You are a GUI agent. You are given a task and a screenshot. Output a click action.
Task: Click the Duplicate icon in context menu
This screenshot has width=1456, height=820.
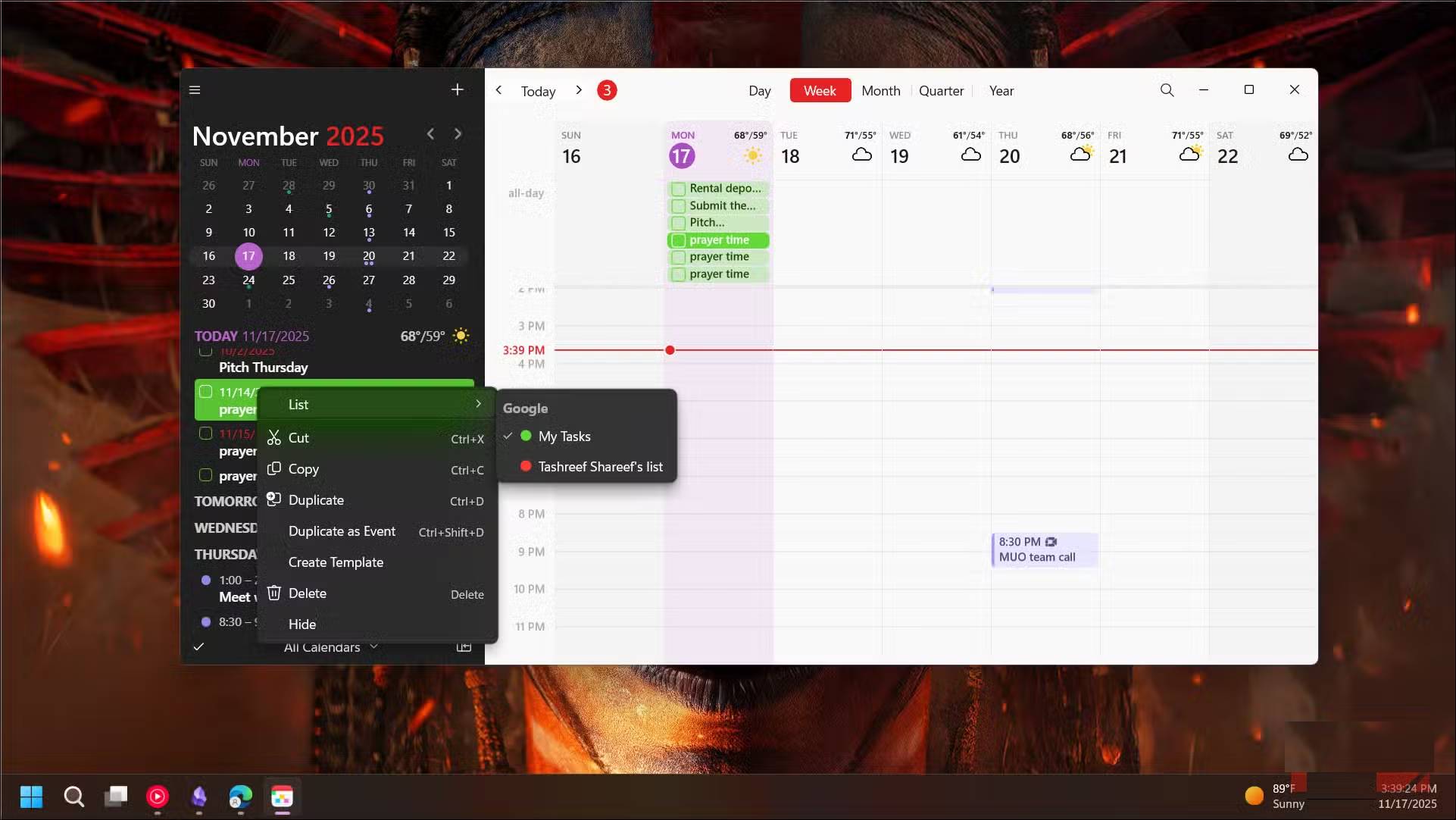pos(273,500)
